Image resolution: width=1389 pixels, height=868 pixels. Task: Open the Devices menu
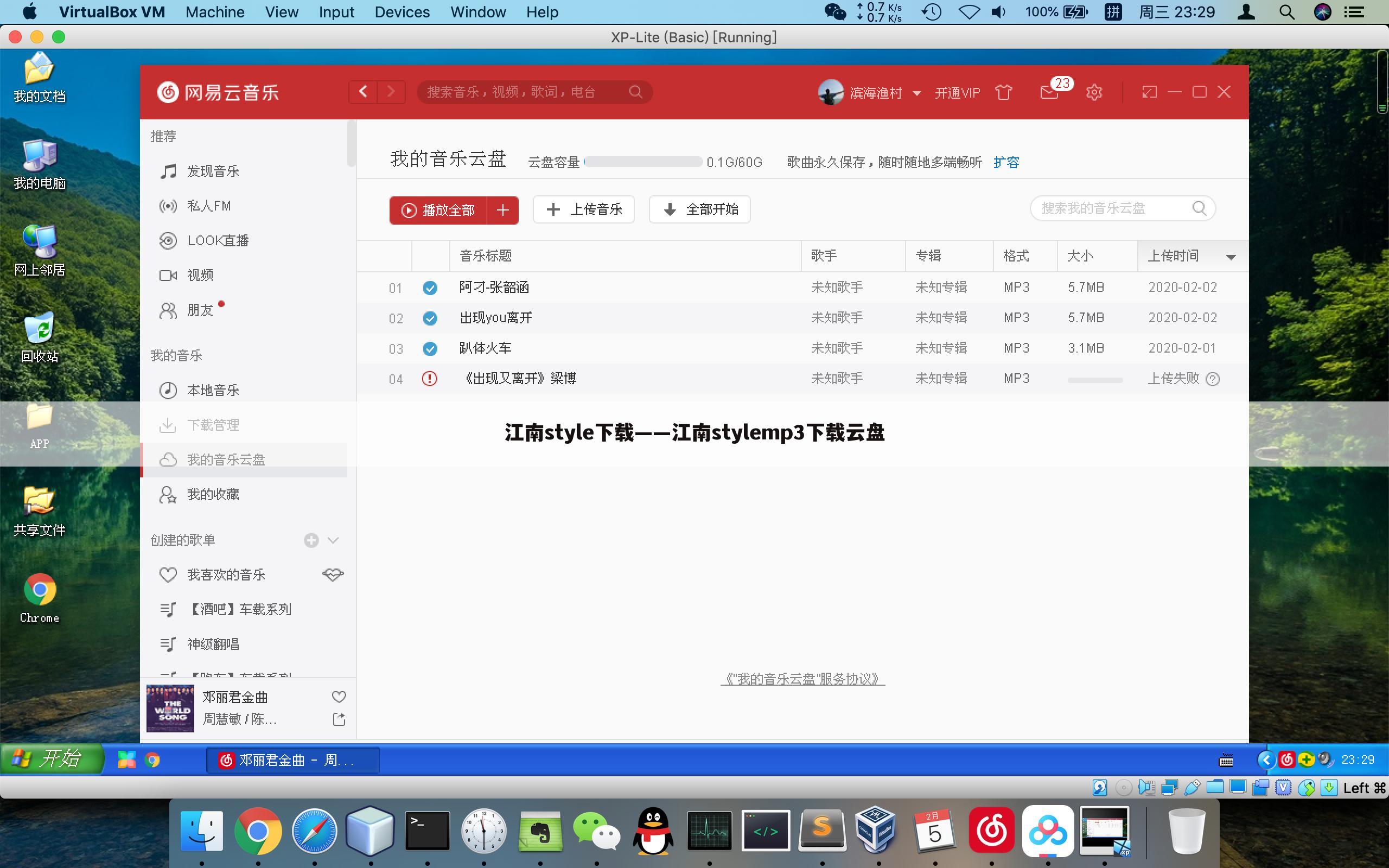pyautogui.click(x=402, y=12)
